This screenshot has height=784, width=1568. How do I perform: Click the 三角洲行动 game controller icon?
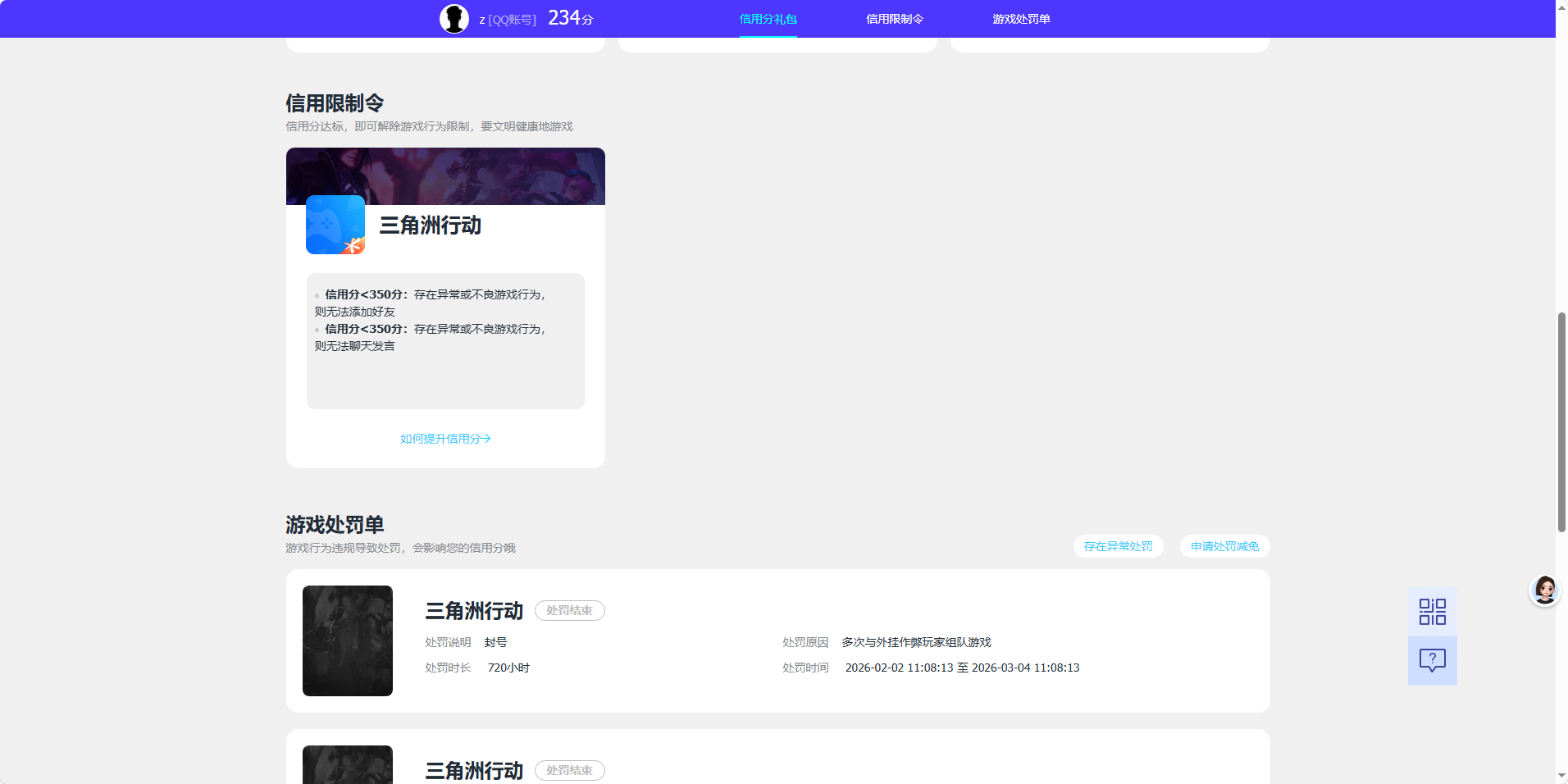tap(335, 225)
